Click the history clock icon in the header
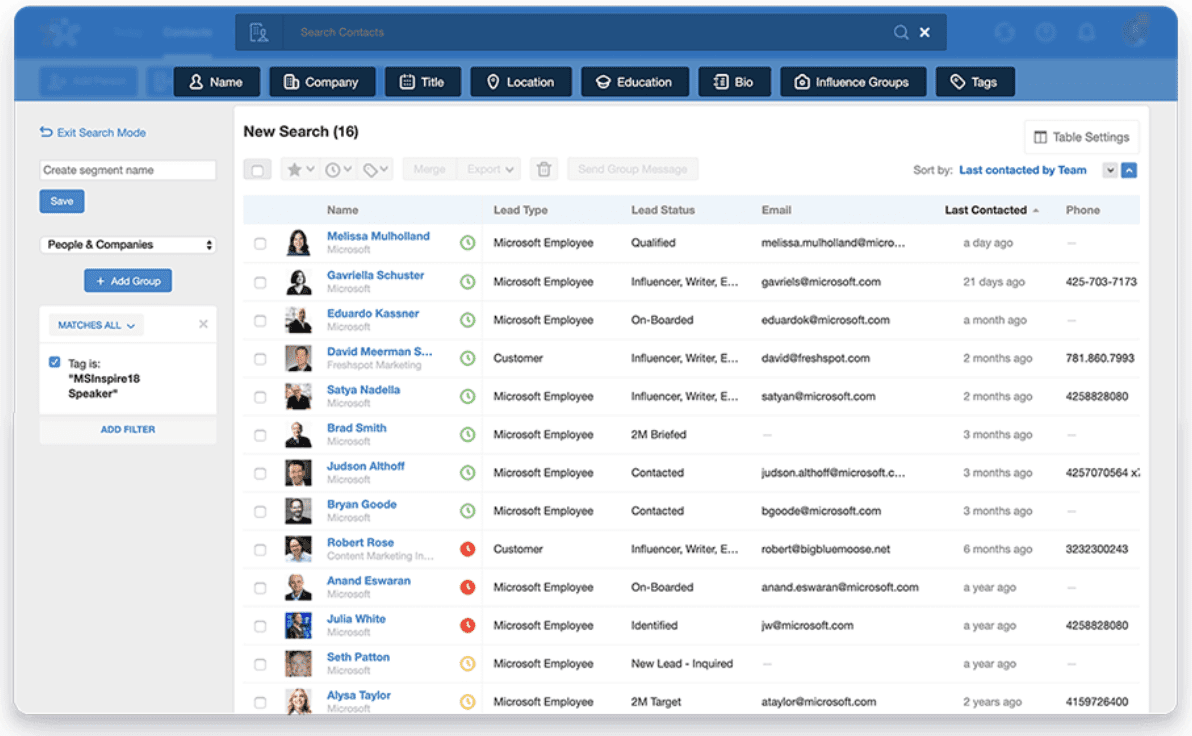1192x736 pixels. (1046, 31)
